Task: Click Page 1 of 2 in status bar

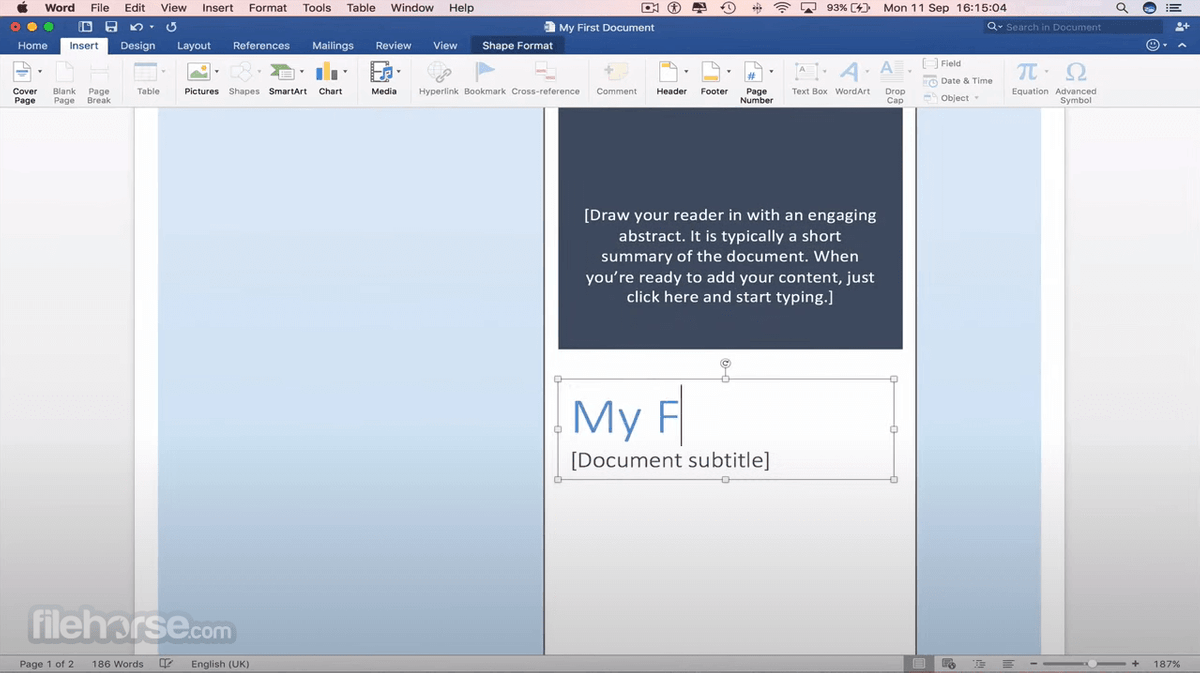Action: 46,664
